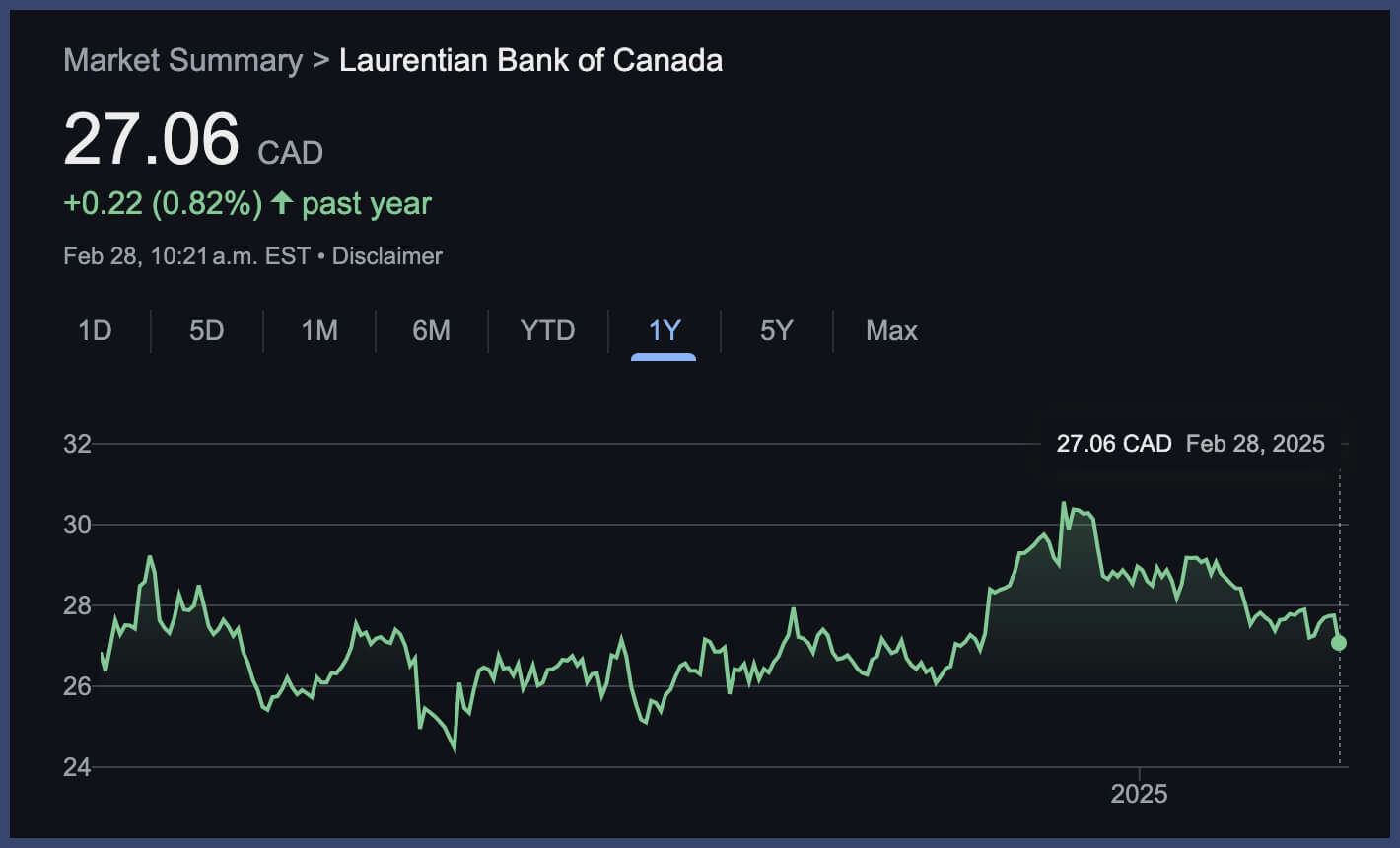Click the Laurentian Bank of Canada title
Screen dimensions: 1400x848
click(x=530, y=60)
